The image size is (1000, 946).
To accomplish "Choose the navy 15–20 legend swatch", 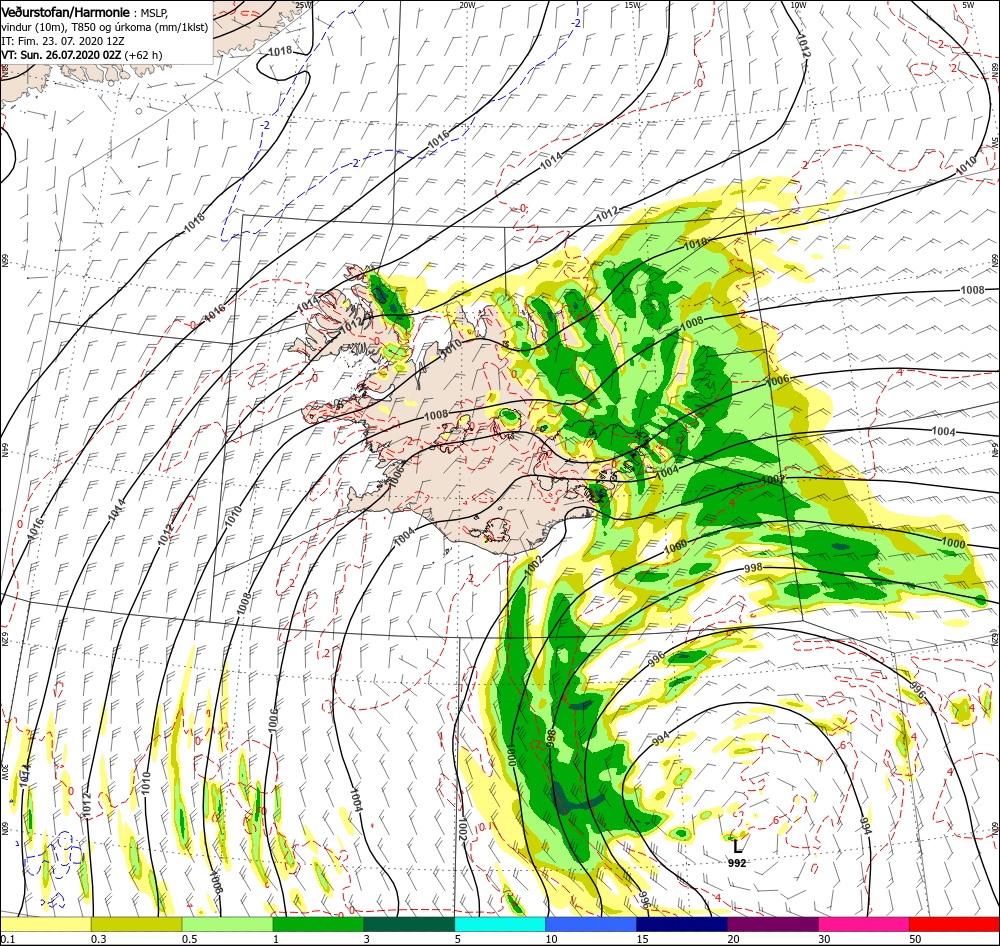I will (682, 924).
